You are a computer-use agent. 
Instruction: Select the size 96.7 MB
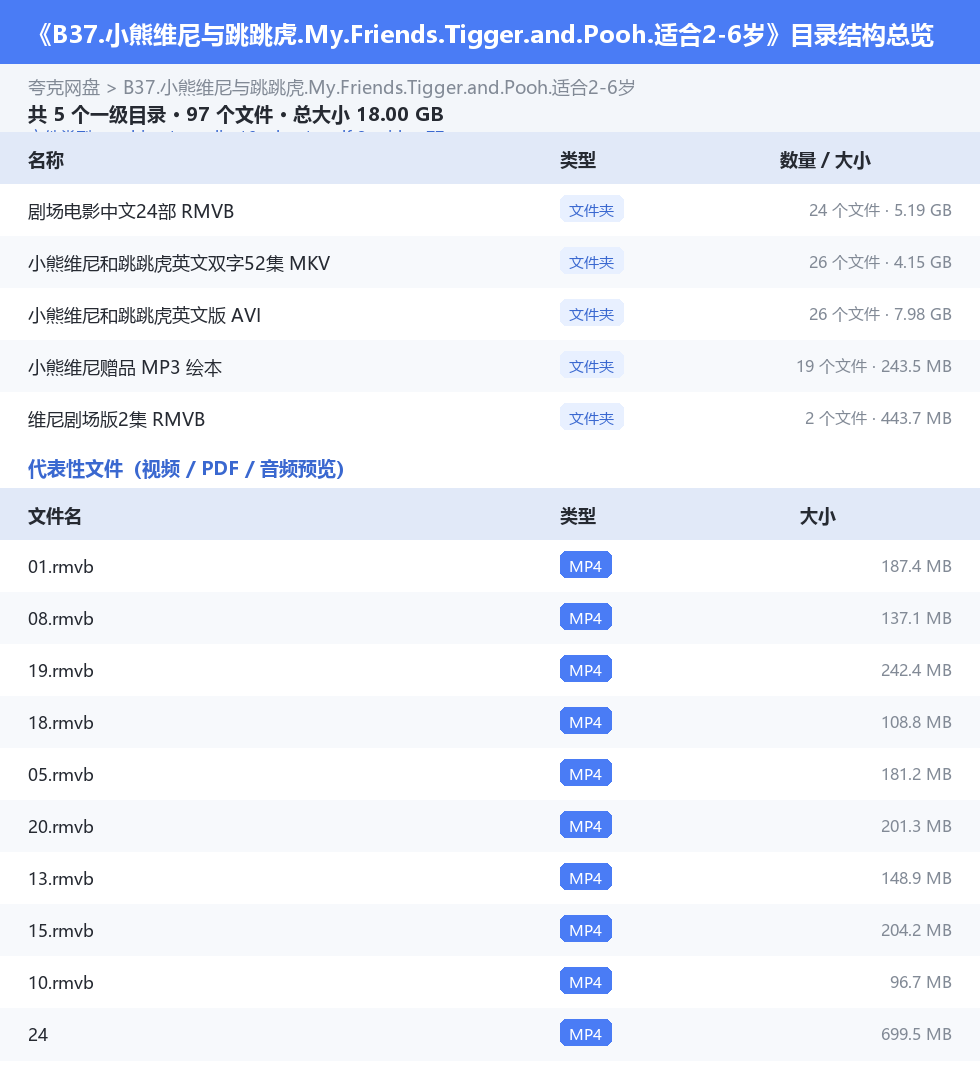921,982
